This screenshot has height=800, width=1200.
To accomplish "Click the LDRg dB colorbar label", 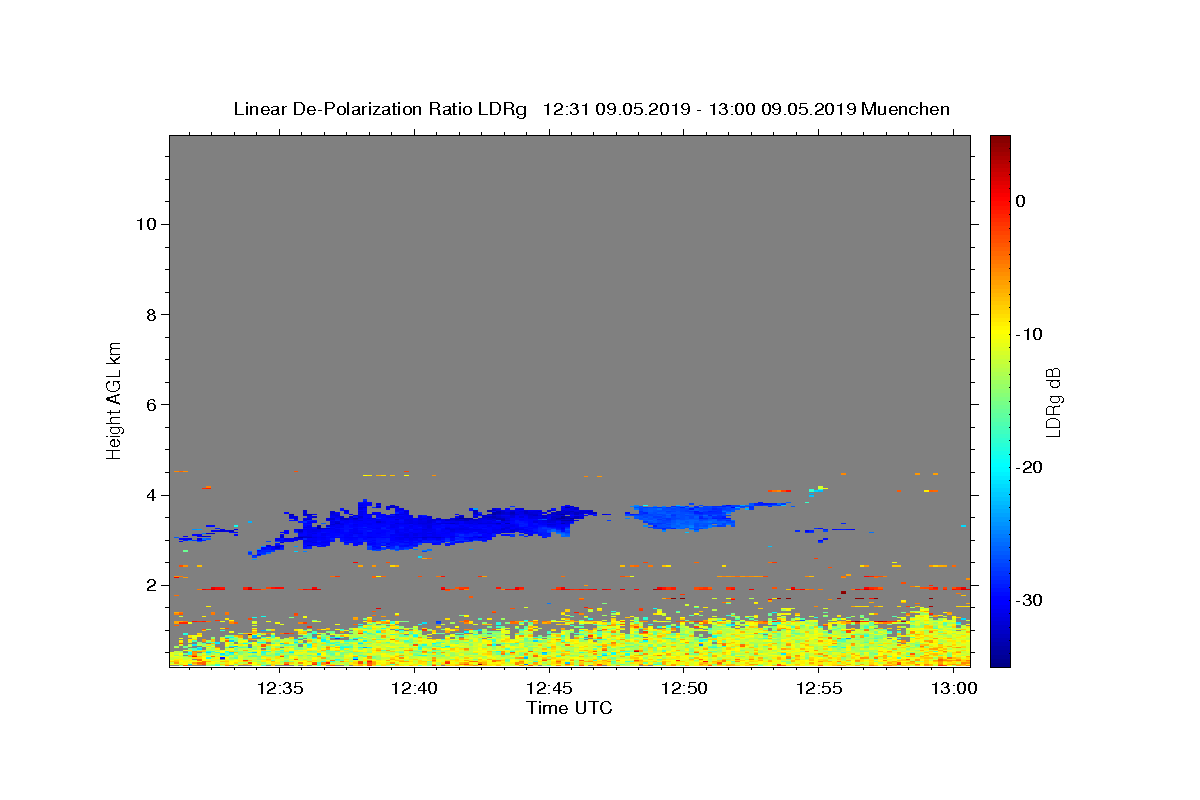I will pyautogui.click(x=1053, y=401).
